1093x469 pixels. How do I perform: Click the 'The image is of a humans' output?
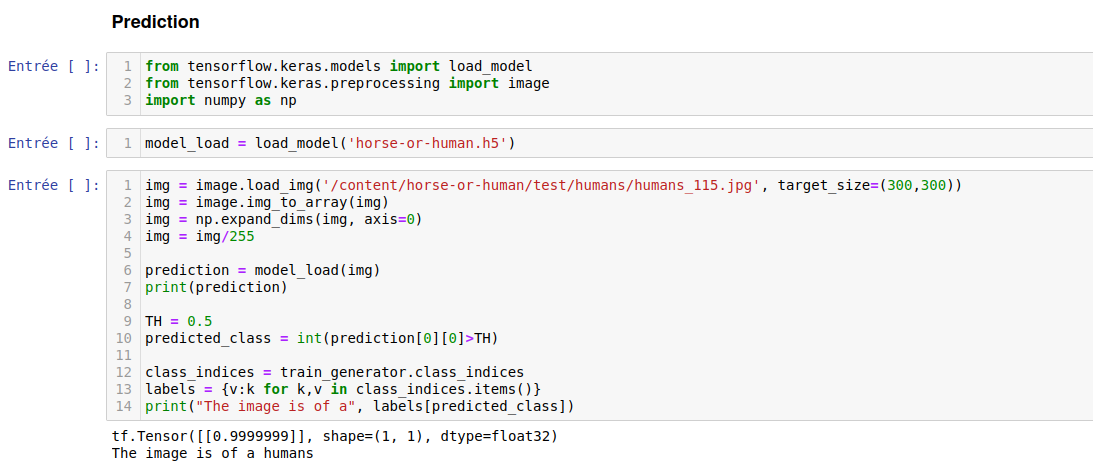point(212,453)
